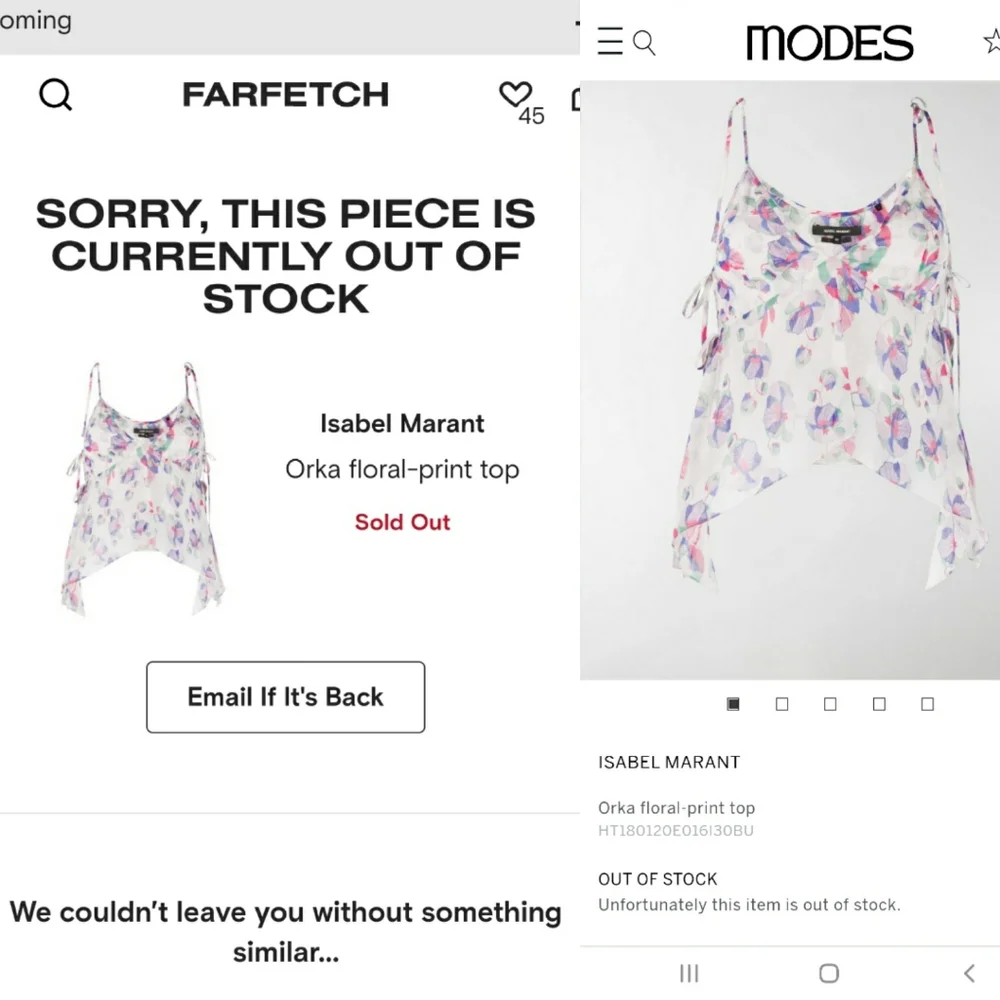This screenshot has height=1000, width=1000.
Task: Click the Farfetch search magnifier icon
Action: pyautogui.click(x=55, y=95)
